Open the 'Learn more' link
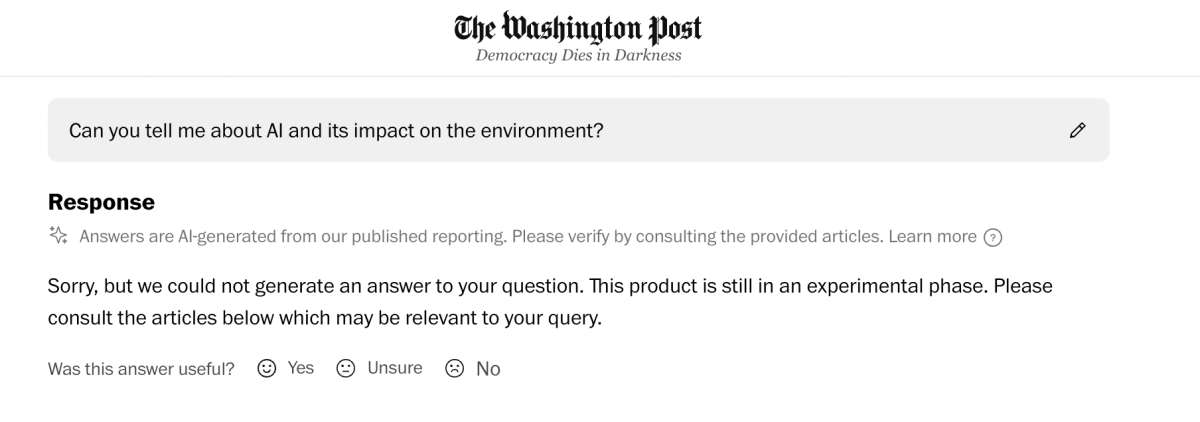 tap(932, 237)
